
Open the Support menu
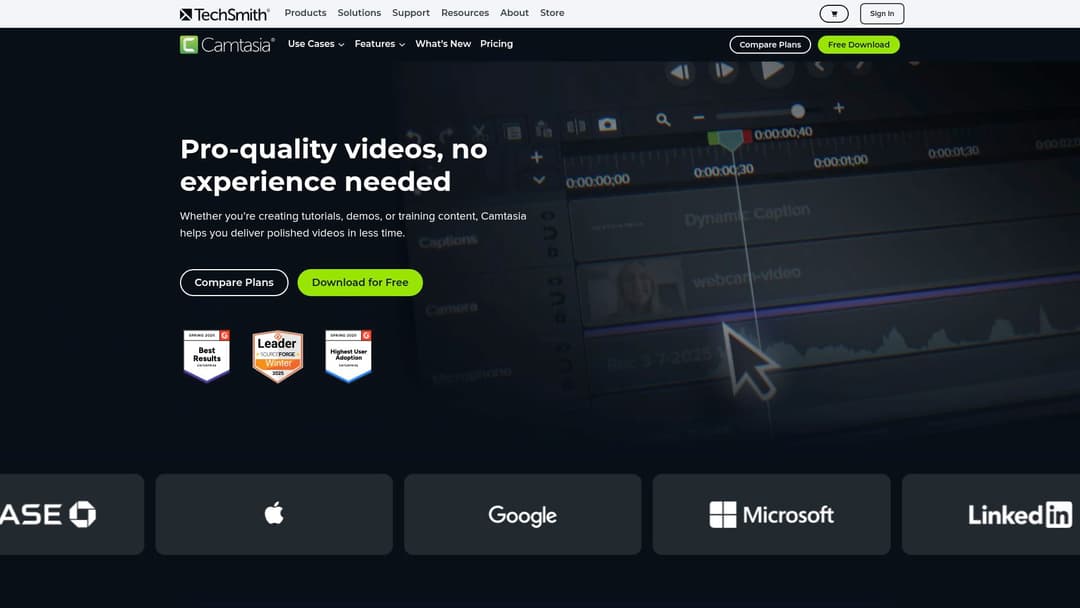point(411,13)
